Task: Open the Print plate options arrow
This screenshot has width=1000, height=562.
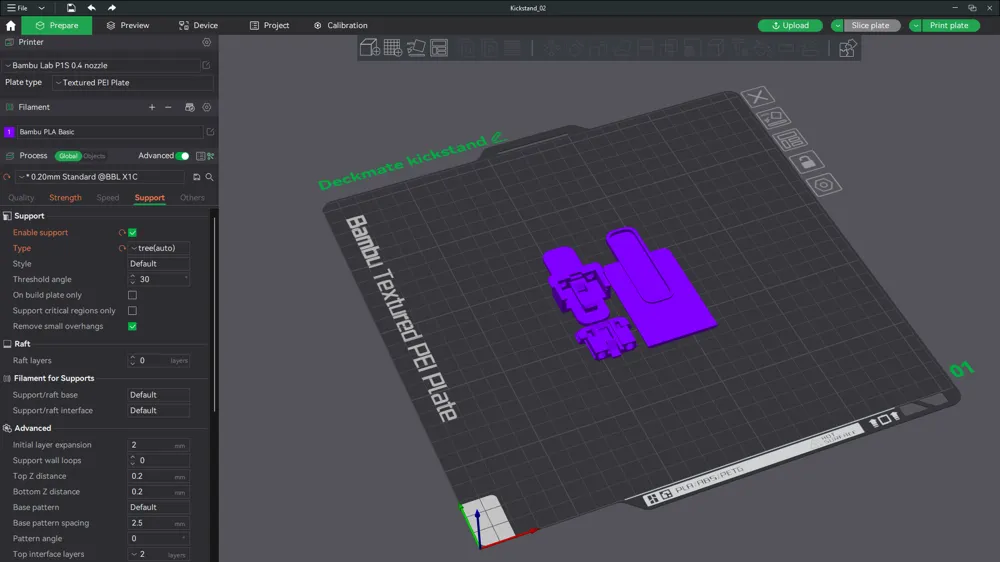Action: click(915, 26)
